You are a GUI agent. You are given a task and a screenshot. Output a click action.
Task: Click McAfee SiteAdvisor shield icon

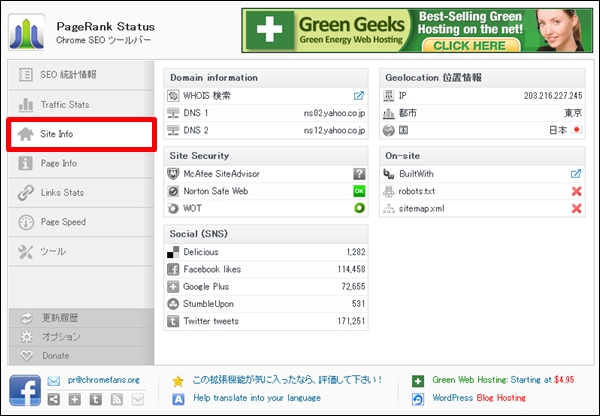(x=173, y=174)
